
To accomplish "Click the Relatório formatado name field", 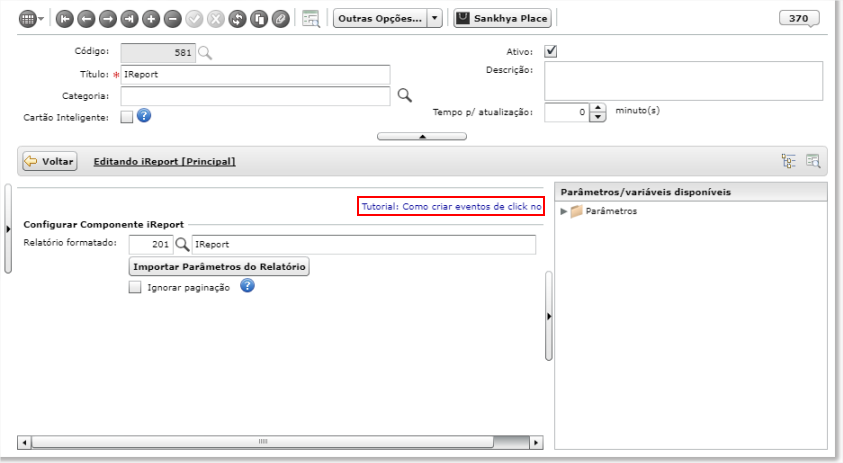I will coord(364,245).
